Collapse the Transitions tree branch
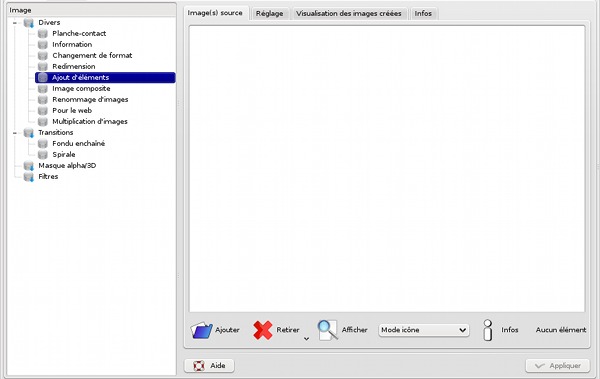The width and height of the screenshot is (600, 379). [x=15, y=133]
